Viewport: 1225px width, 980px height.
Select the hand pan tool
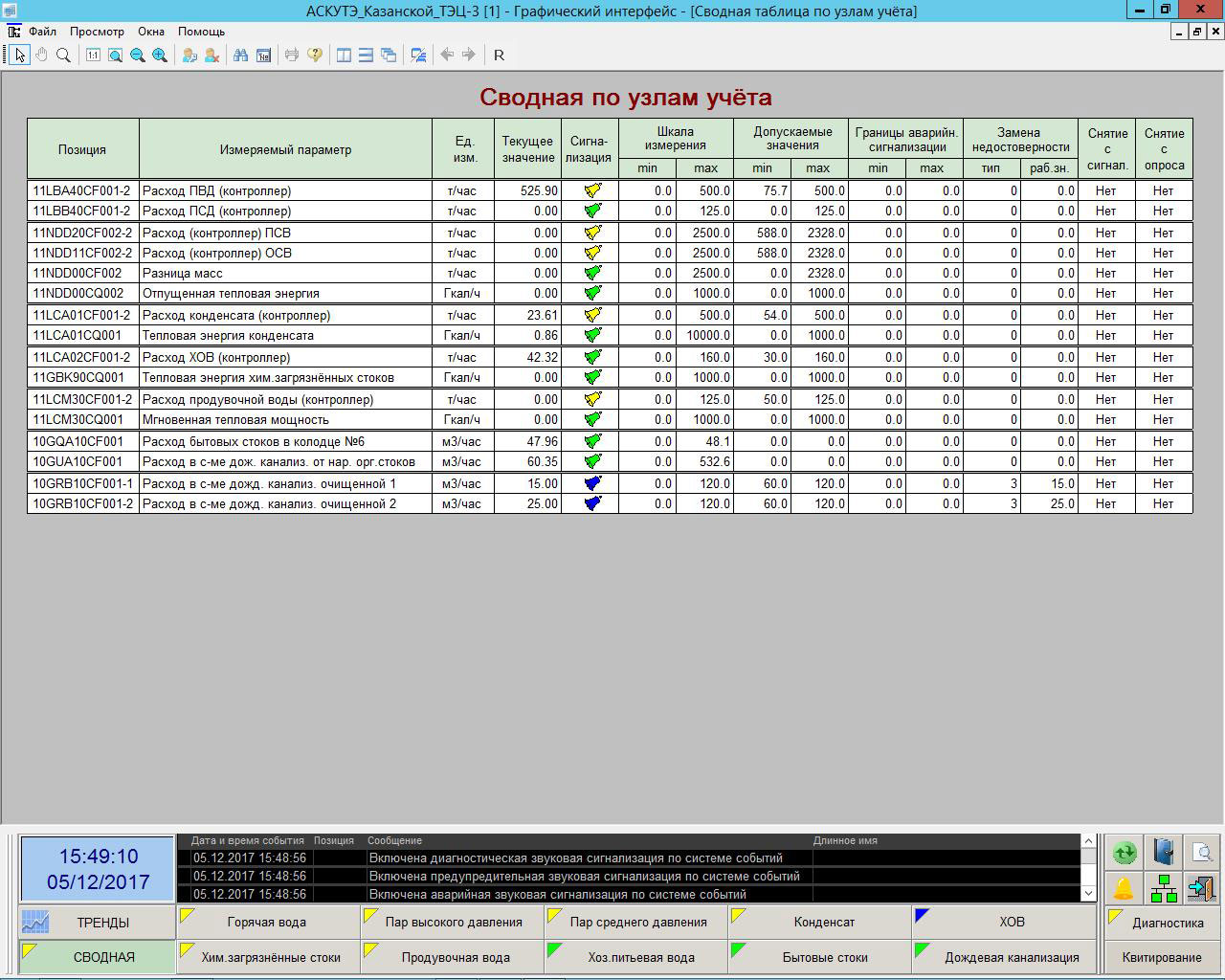41,55
